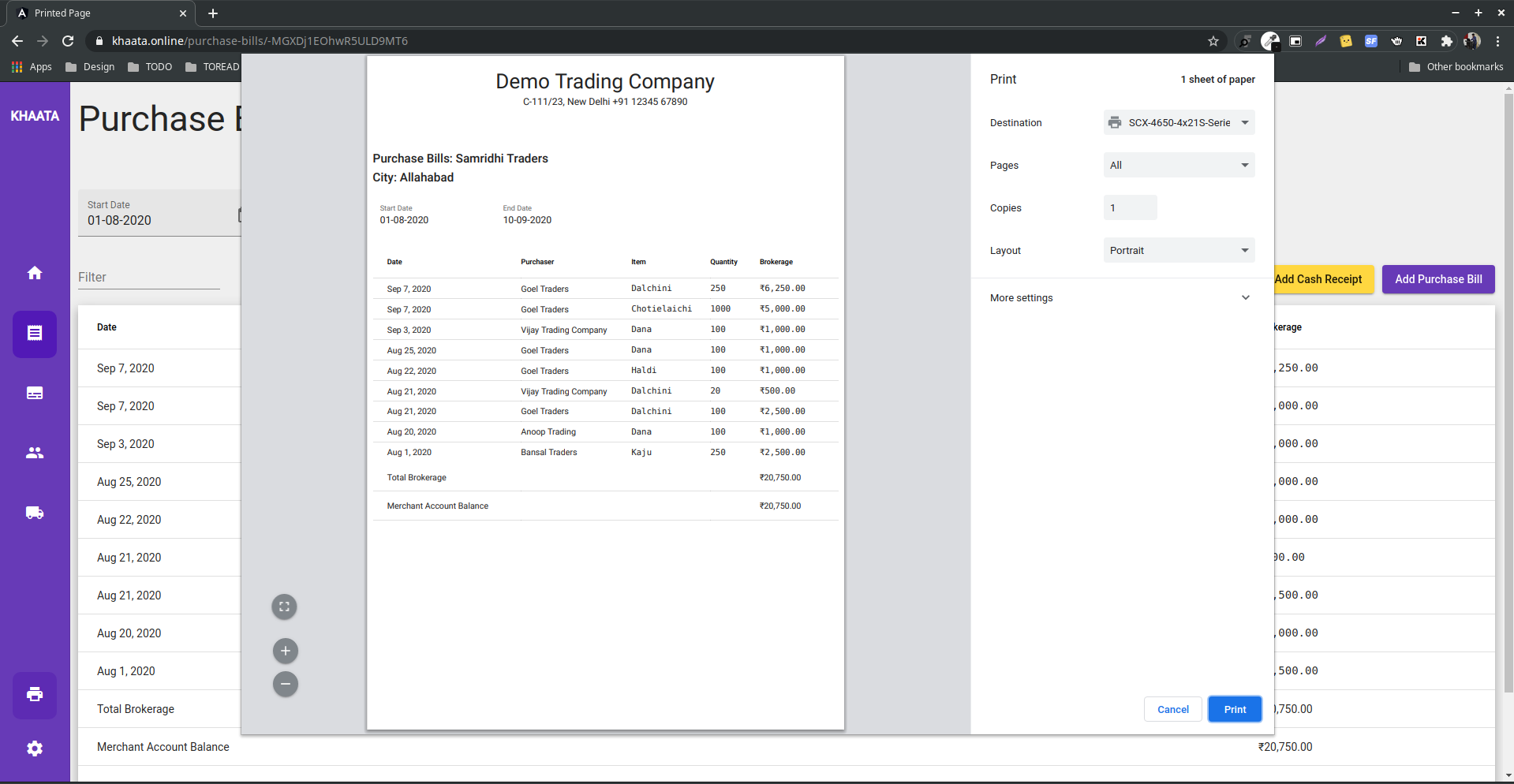This screenshot has width=1514, height=784.
Task: Click the Purchase page heading
Action: coord(160,119)
